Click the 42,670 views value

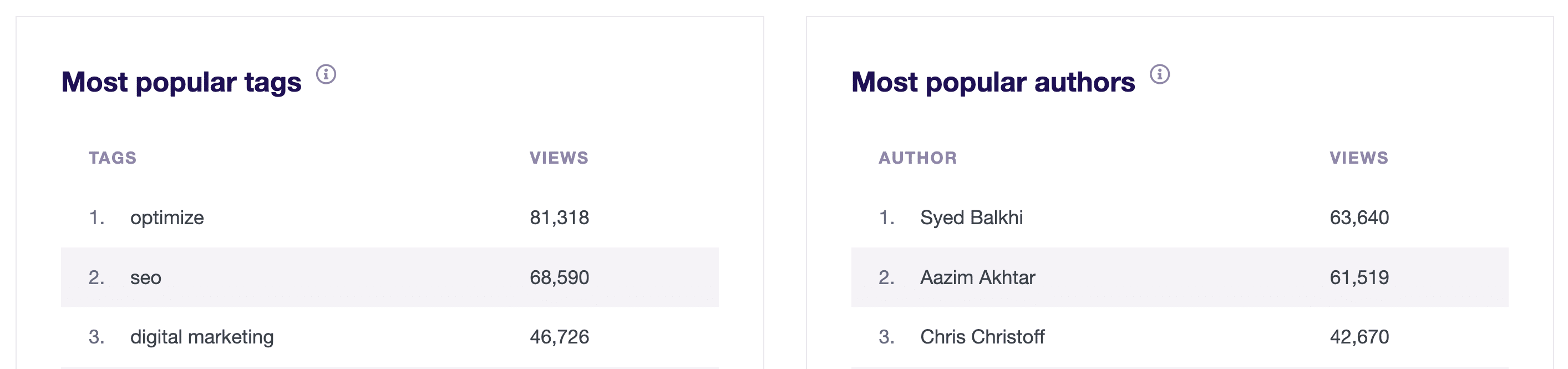(1359, 337)
